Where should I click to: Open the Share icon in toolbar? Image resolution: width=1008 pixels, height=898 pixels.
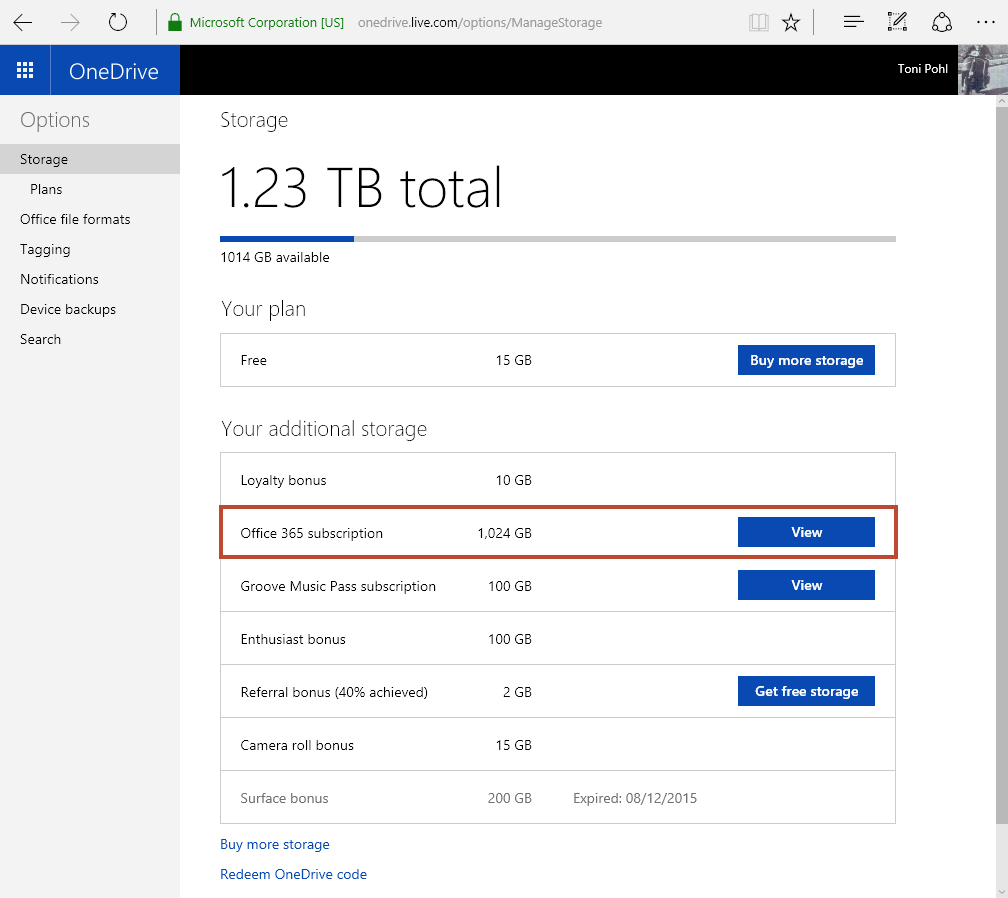tap(941, 22)
